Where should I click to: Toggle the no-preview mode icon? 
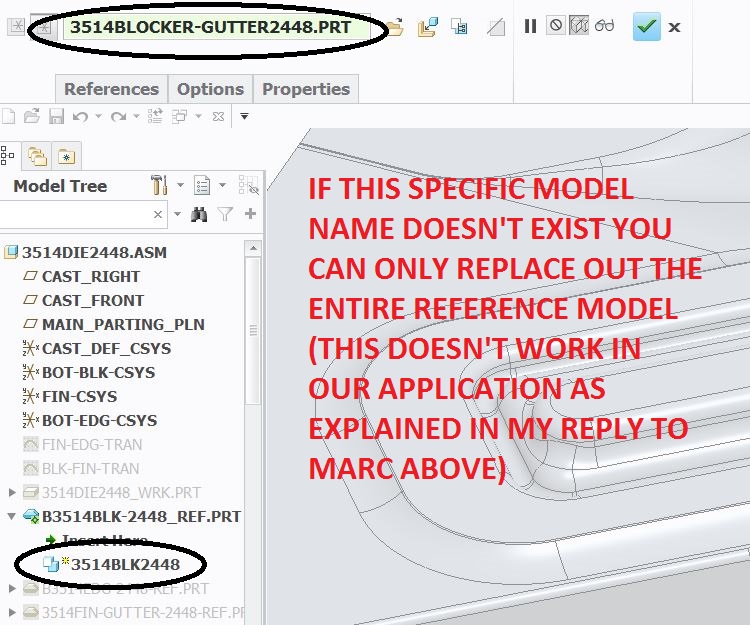[556, 25]
